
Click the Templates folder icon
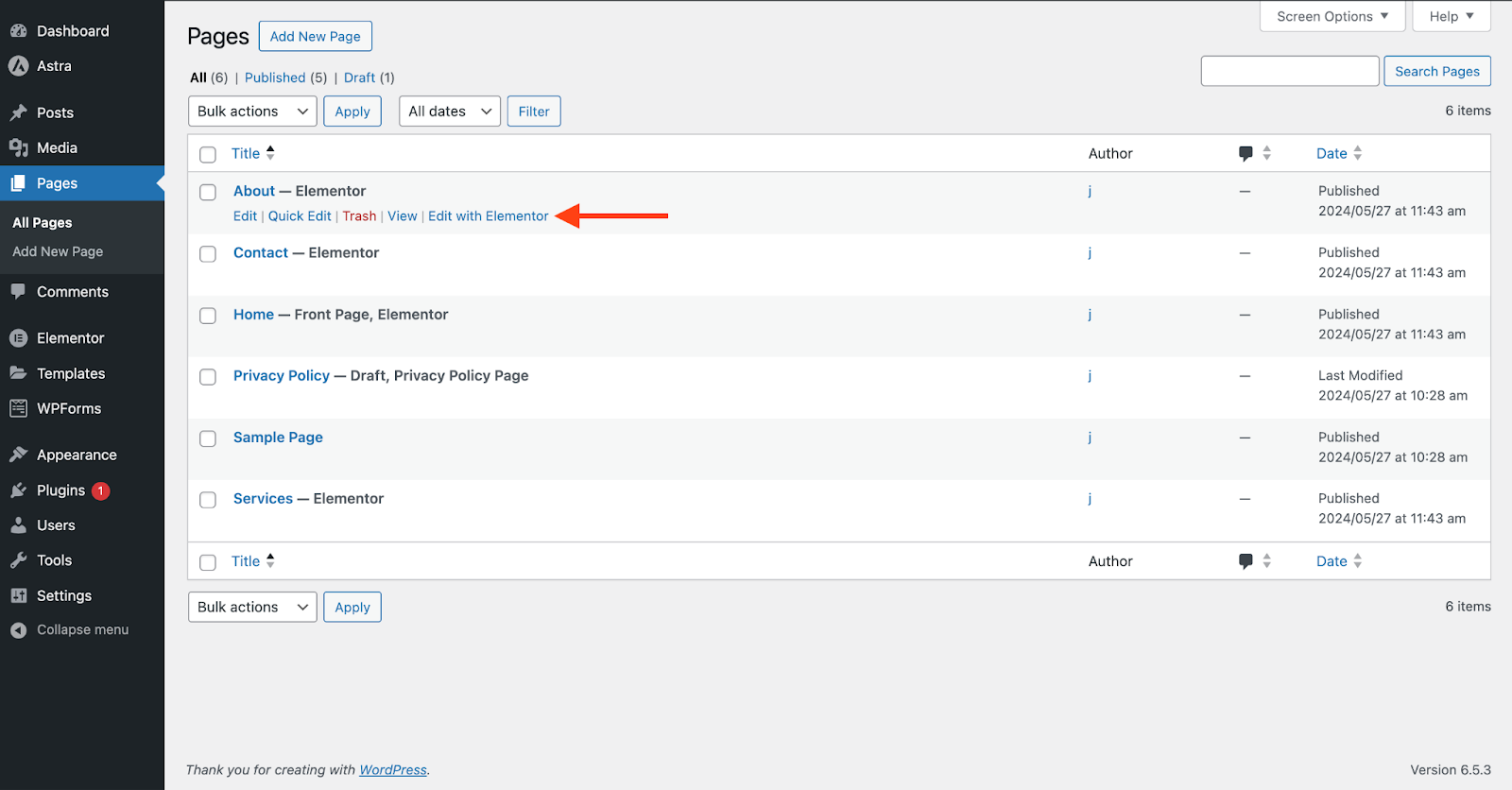[x=18, y=373]
